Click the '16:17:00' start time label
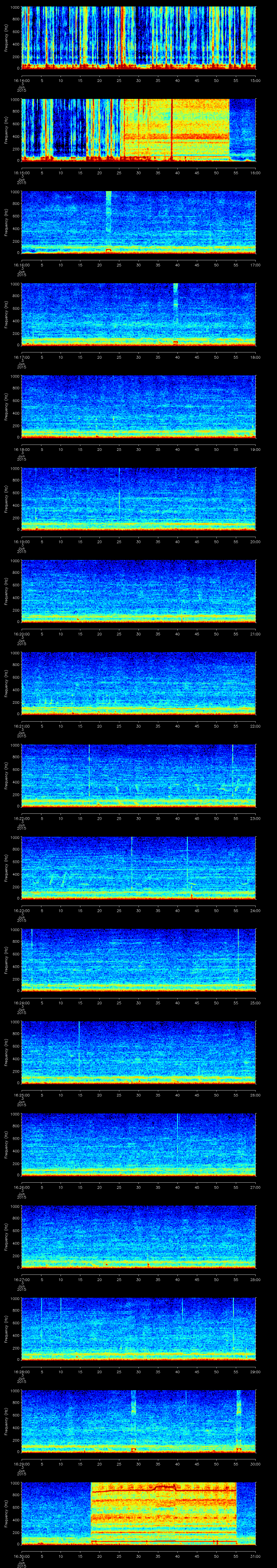277x1568 pixels. [x=21, y=357]
